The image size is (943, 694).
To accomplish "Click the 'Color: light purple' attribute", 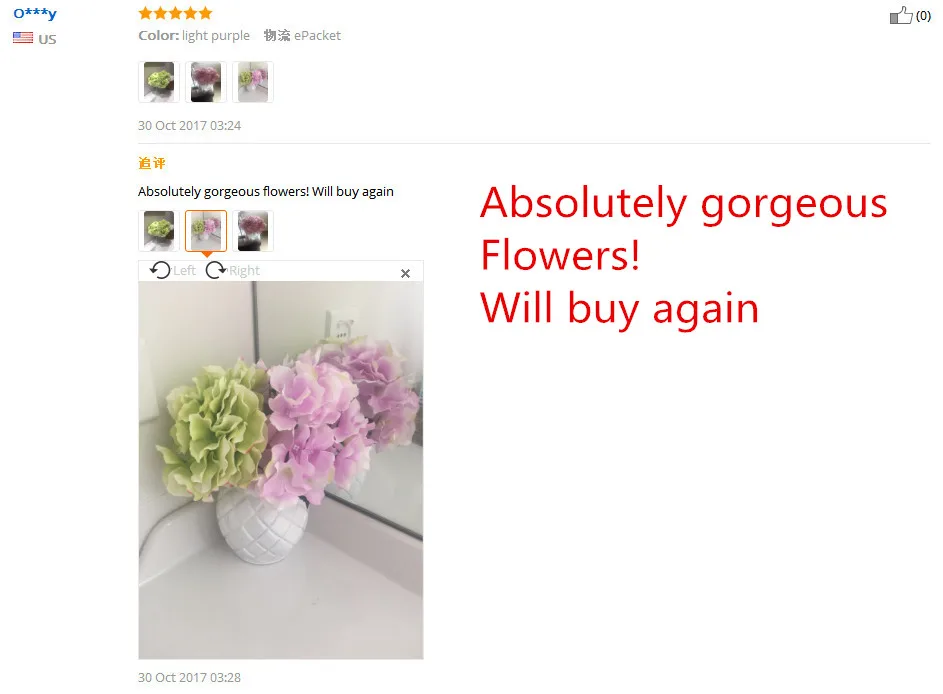I will click(194, 35).
